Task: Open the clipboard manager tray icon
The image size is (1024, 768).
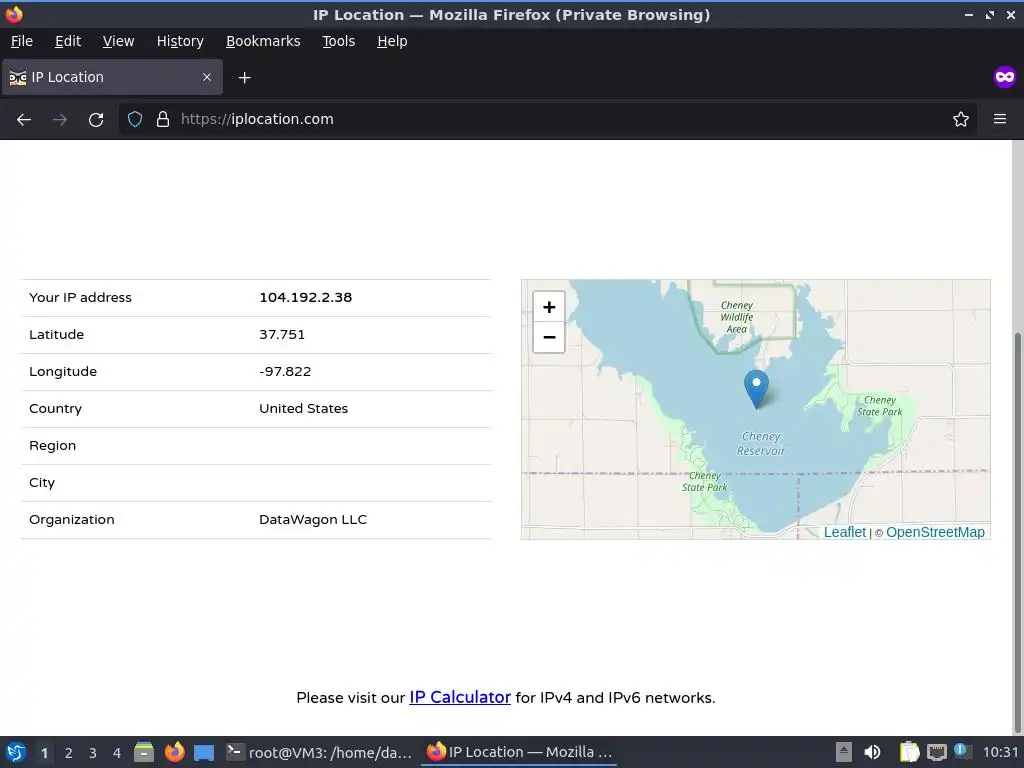Action: pyautogui.click(x=909, y=752)
